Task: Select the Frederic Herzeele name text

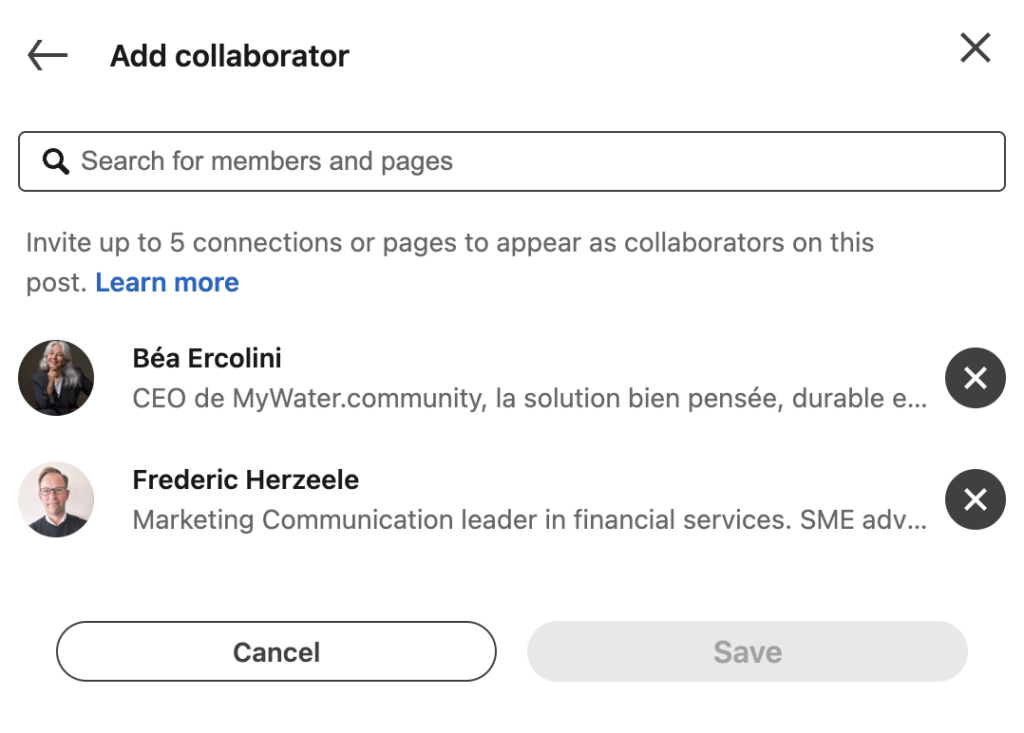Action: [x=246, y=480]
